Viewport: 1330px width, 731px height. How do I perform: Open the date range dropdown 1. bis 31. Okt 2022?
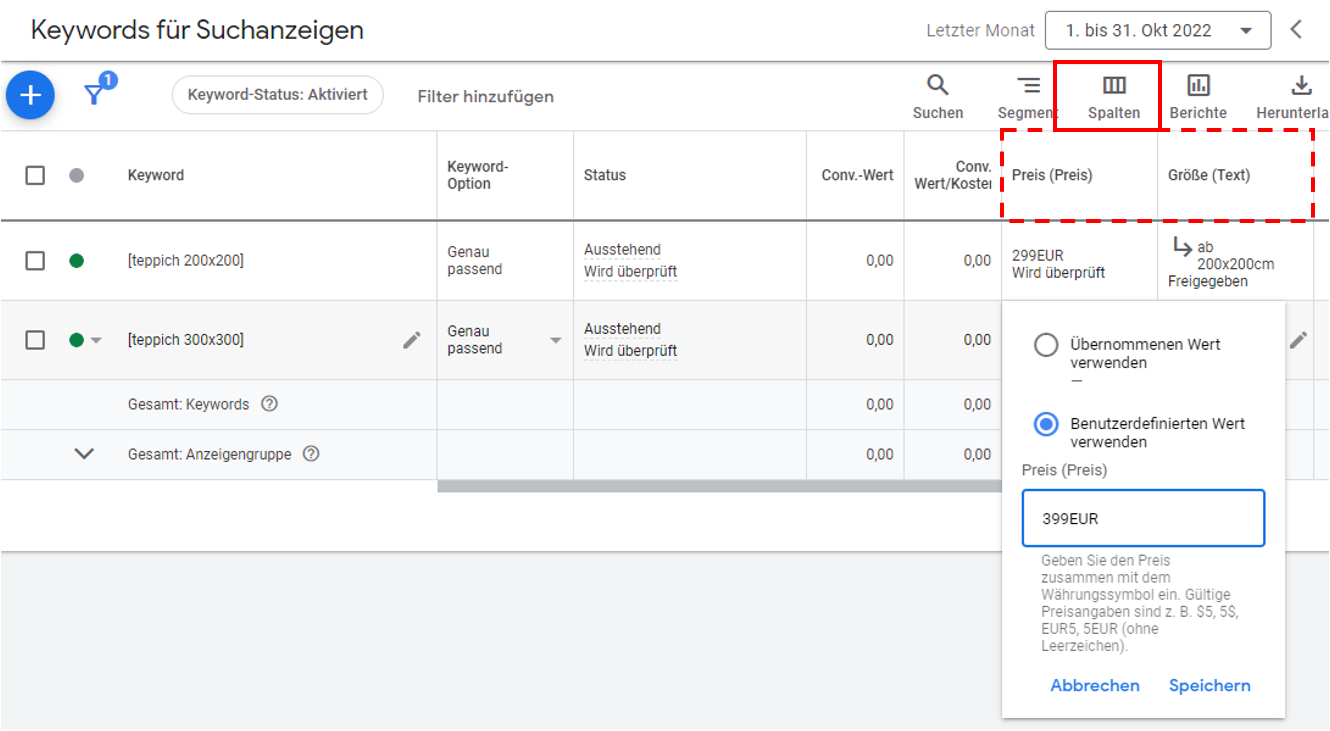1157,30
